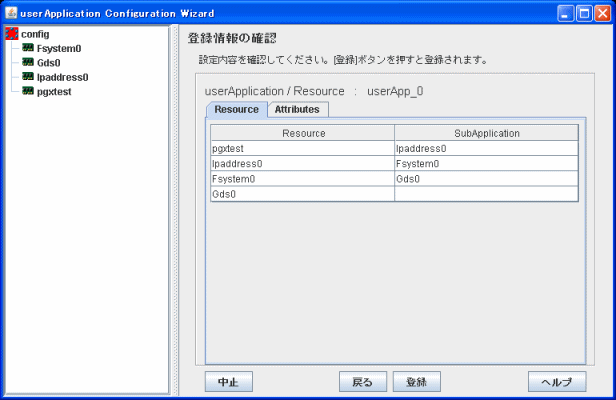616x400 pixels.
Task: Select pgxtest cell in Resource column
Action: tap(303, 149)
